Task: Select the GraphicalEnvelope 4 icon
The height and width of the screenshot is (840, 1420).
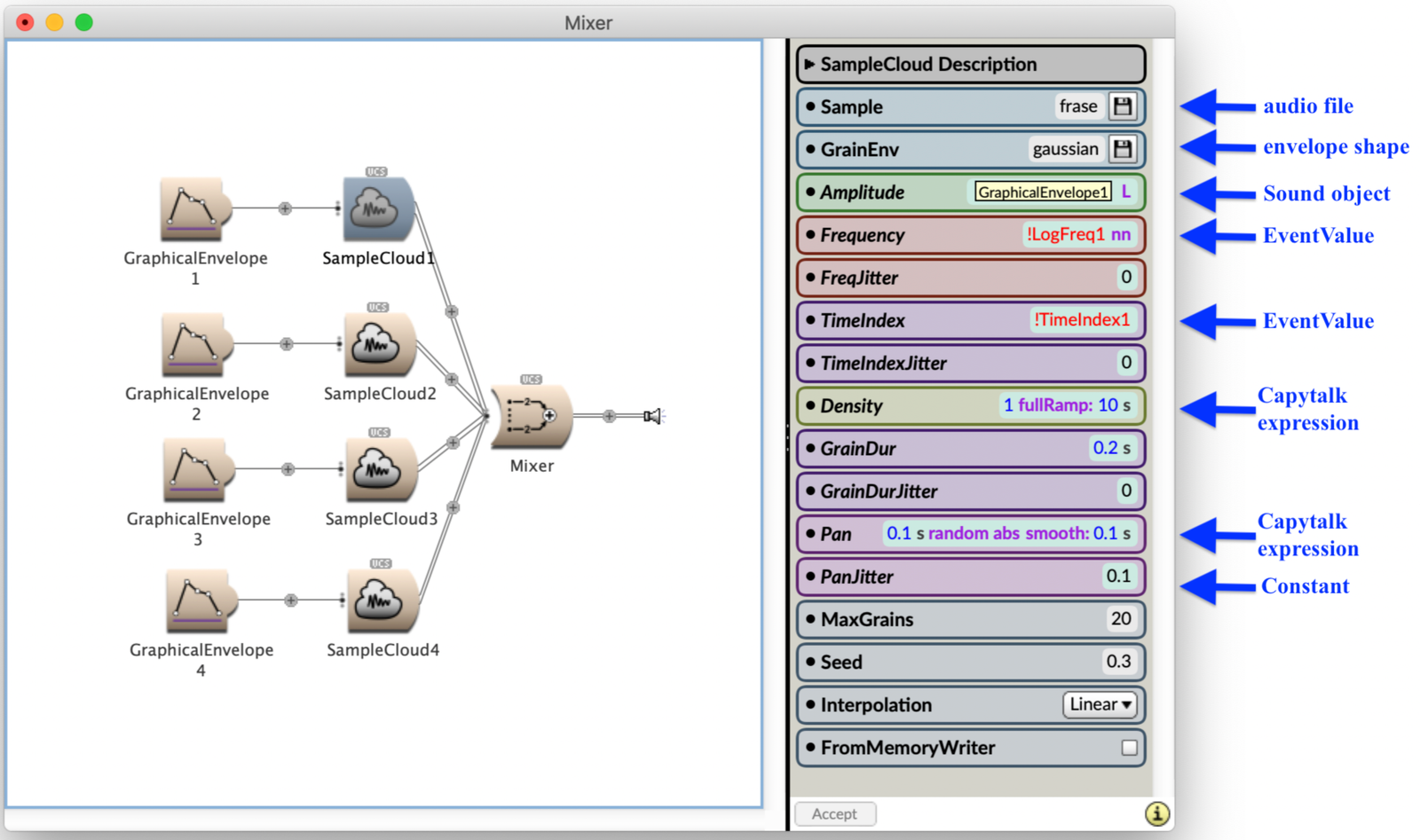Action: [200, 601]
